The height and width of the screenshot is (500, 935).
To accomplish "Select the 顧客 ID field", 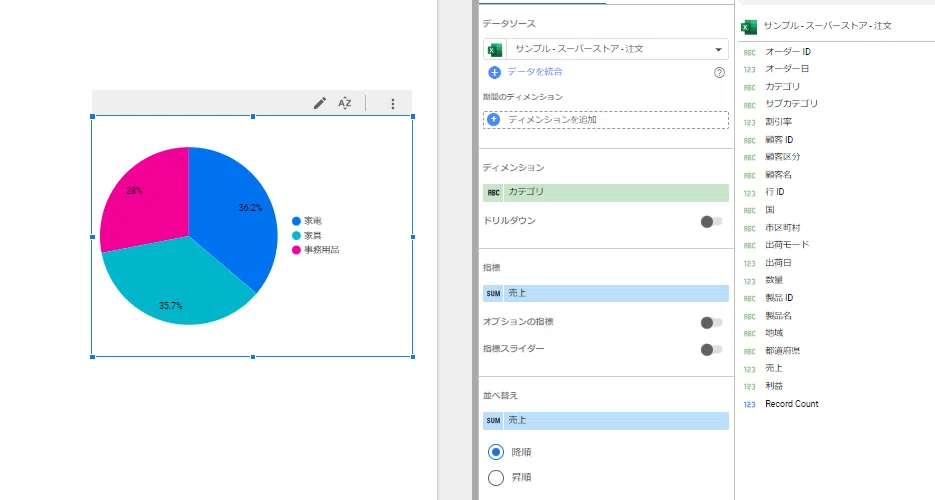I will pyautogui.click(x=779, y=139).
